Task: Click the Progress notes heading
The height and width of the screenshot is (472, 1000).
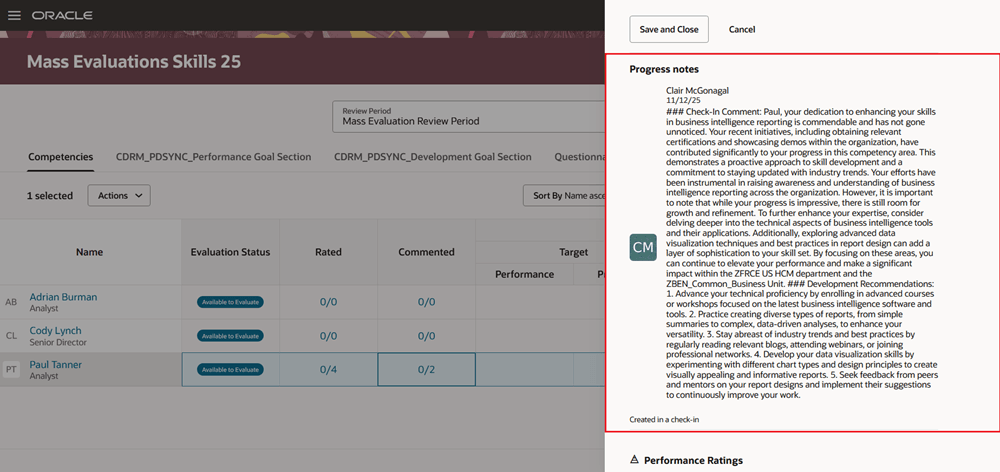Action: 664,69
